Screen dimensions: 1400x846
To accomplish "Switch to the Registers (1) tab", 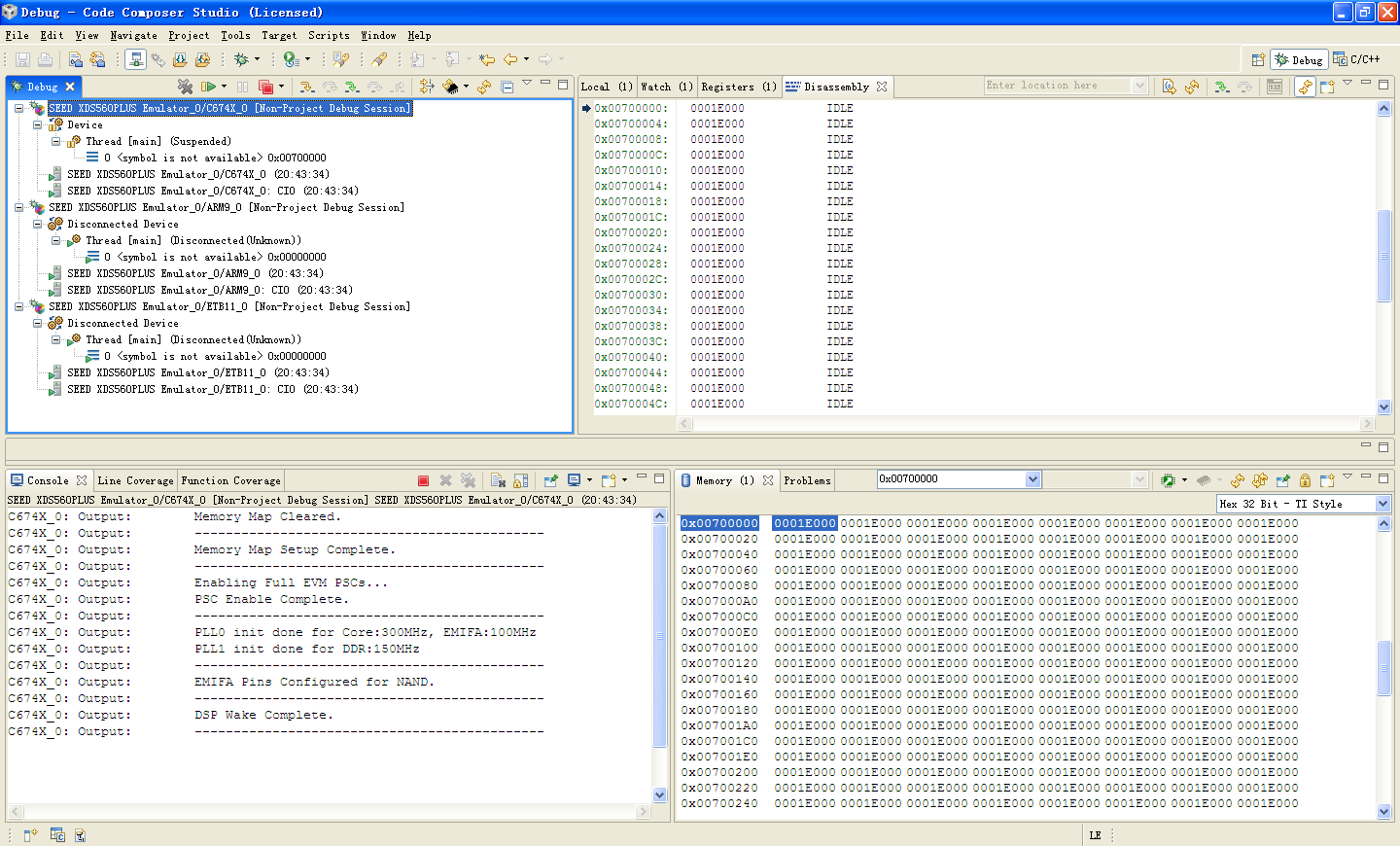I will [x=738, y=87].
